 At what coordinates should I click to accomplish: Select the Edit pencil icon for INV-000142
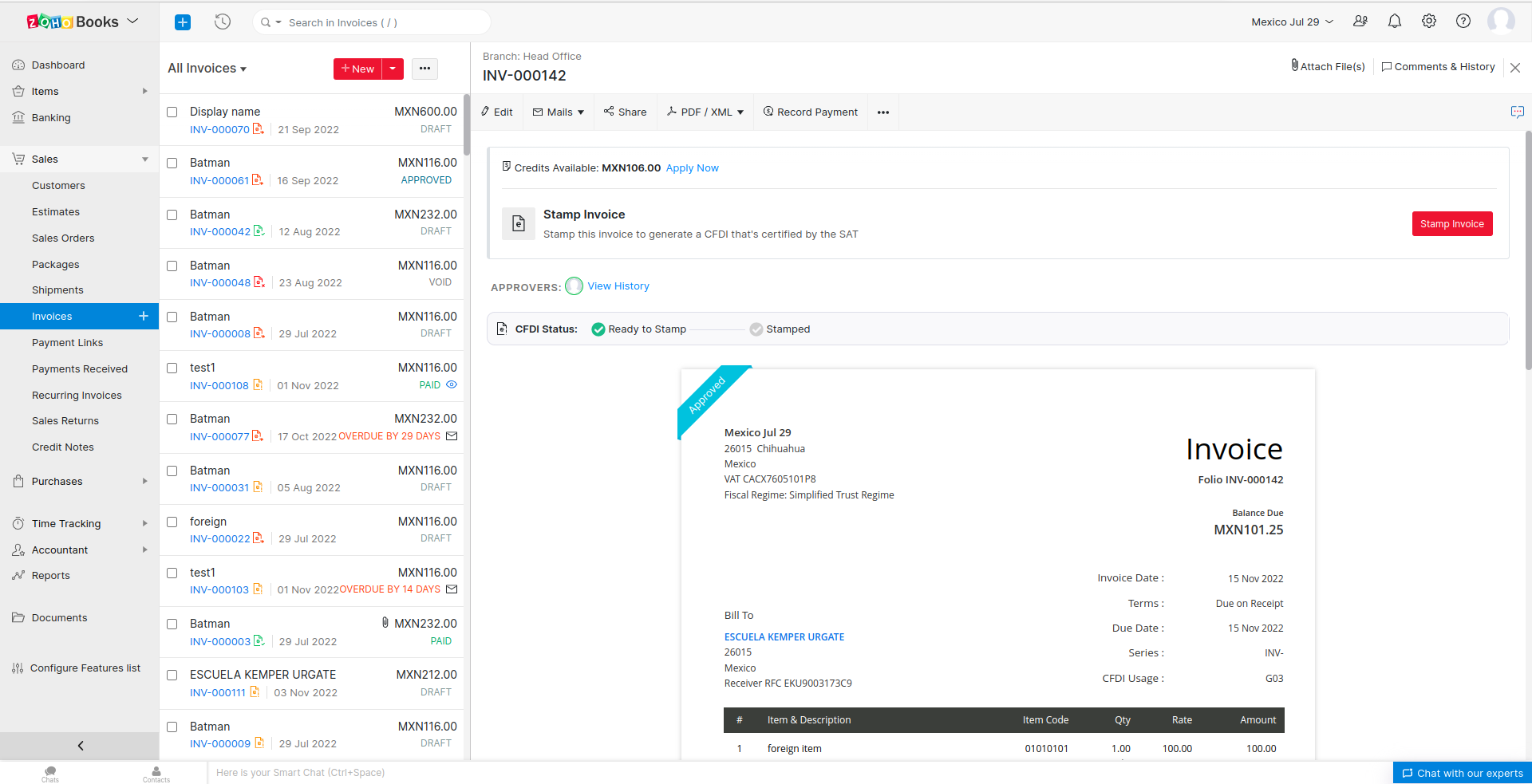pyautogui.click(x=496, y=112)
